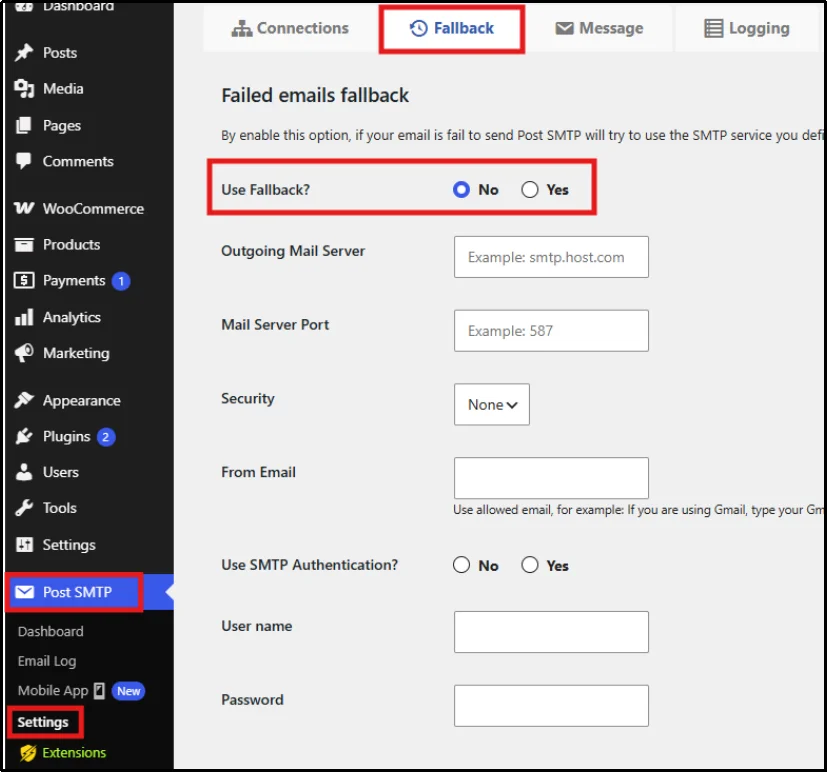
Task: Click the Outgoing Mail Server field
Action: point(551,257)
